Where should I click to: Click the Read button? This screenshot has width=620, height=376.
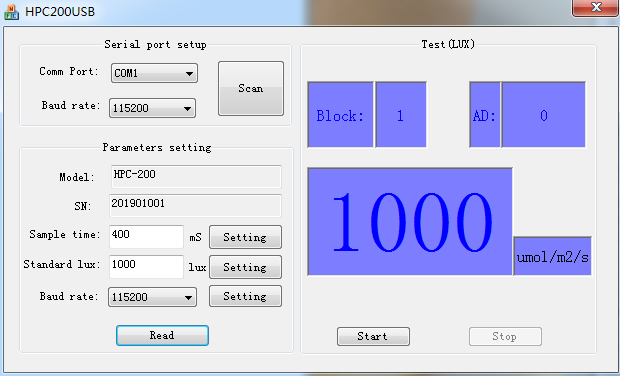pos(162,335)
